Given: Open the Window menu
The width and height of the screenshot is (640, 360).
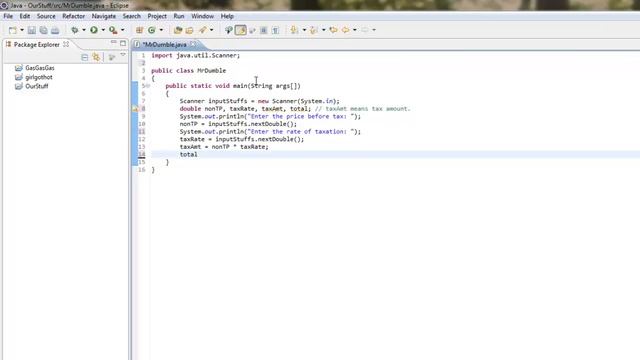Looking at the screenshot, I should coord(202,16).
